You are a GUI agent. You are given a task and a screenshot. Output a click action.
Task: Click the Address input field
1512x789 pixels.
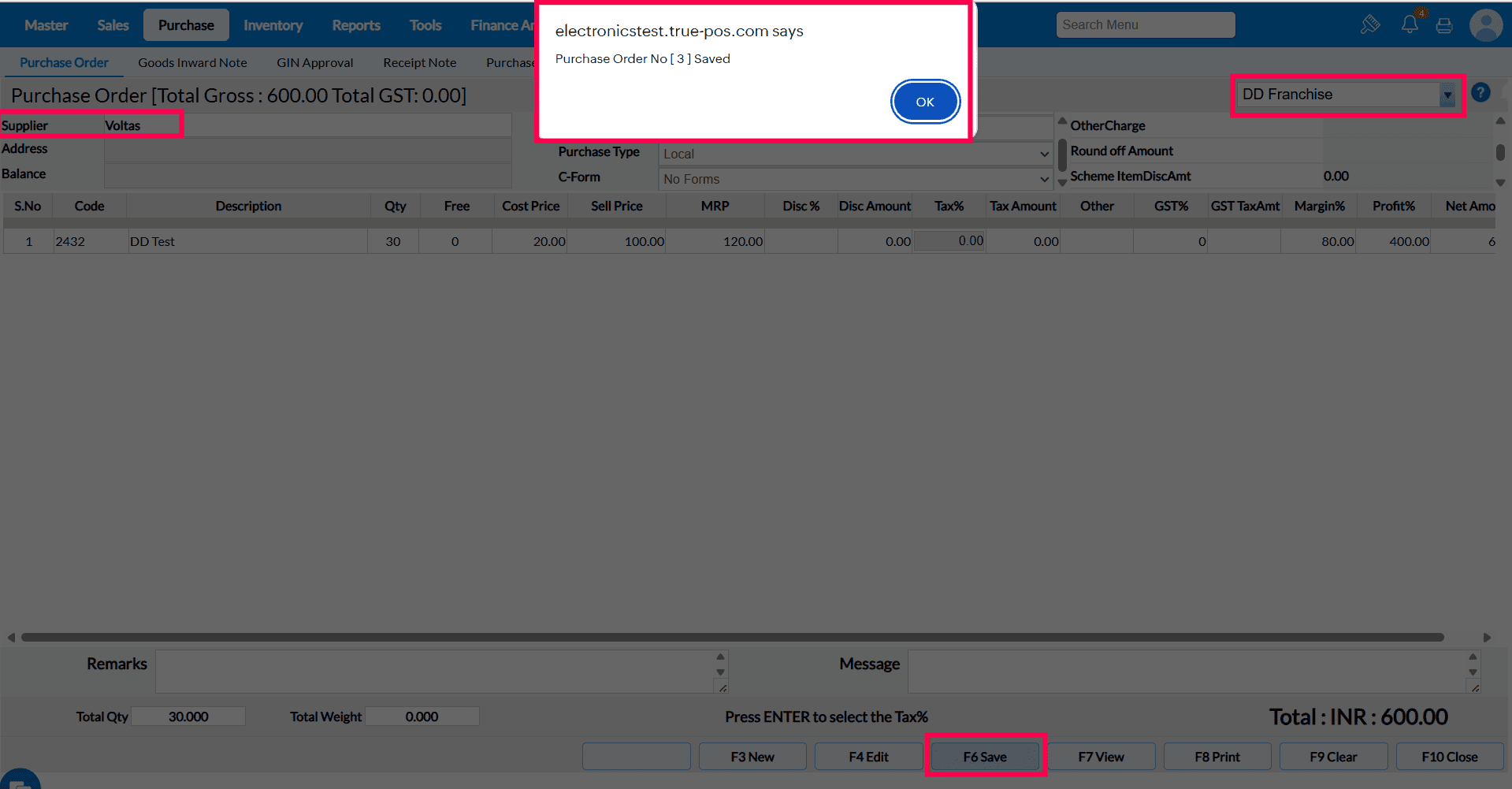coord(307,149)
